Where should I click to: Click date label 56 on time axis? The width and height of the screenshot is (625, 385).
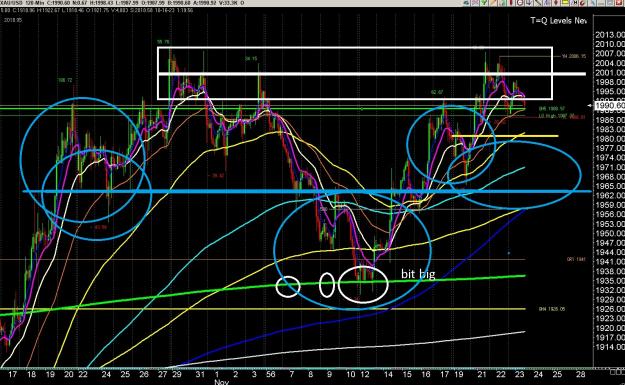tap(271, 374)
